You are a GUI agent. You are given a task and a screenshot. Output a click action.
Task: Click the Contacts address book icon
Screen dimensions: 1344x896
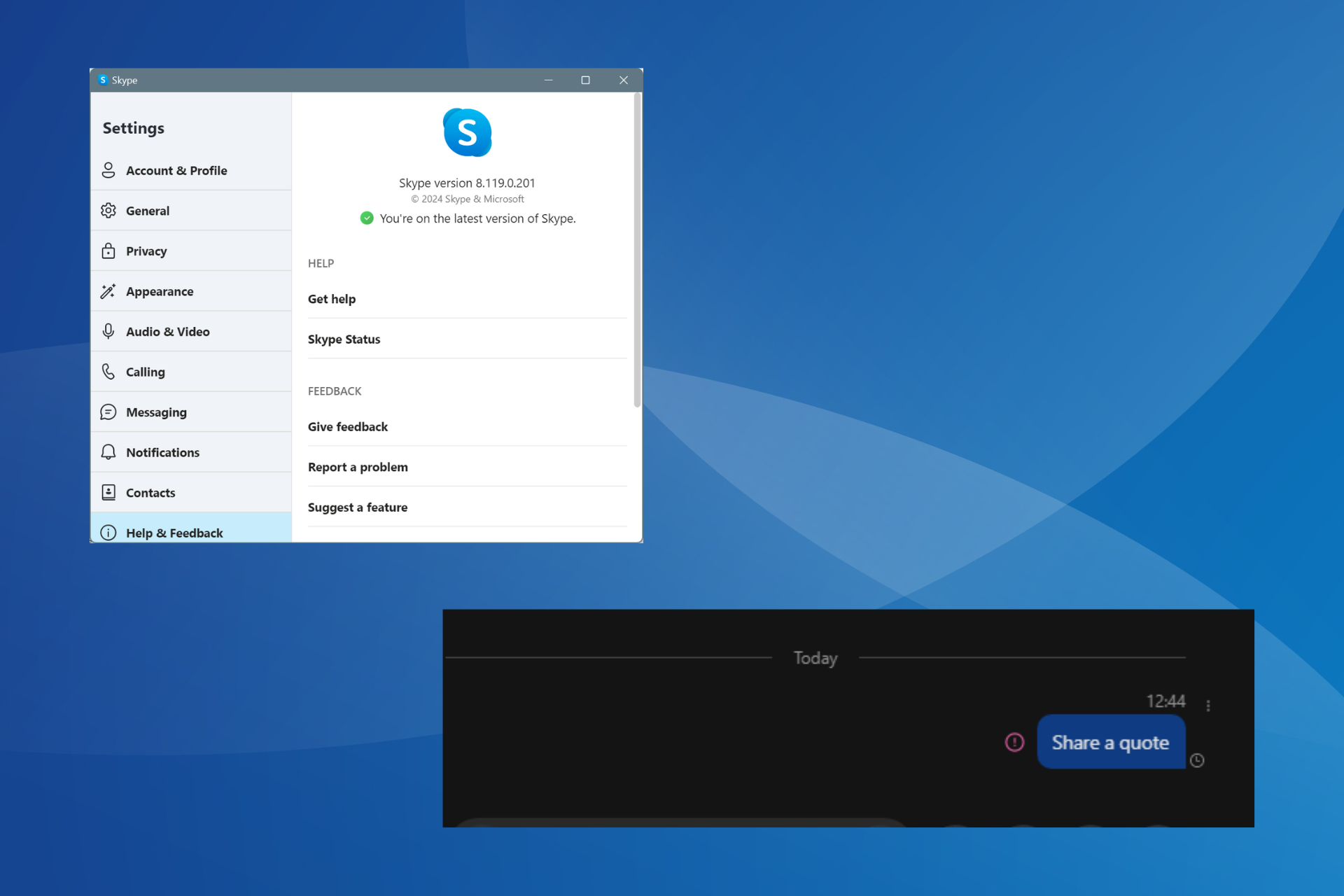pyautogui.click(x=108, y=492)
